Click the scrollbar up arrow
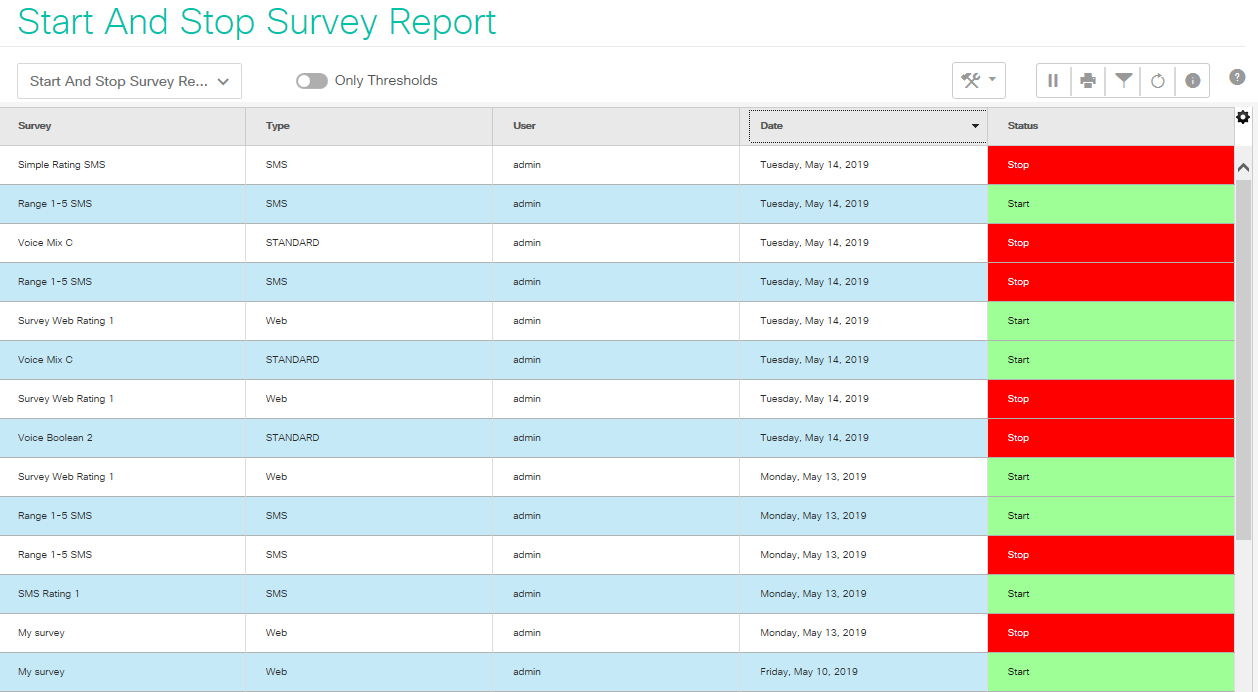The image size is (1258, 692). click(1243, 167)
